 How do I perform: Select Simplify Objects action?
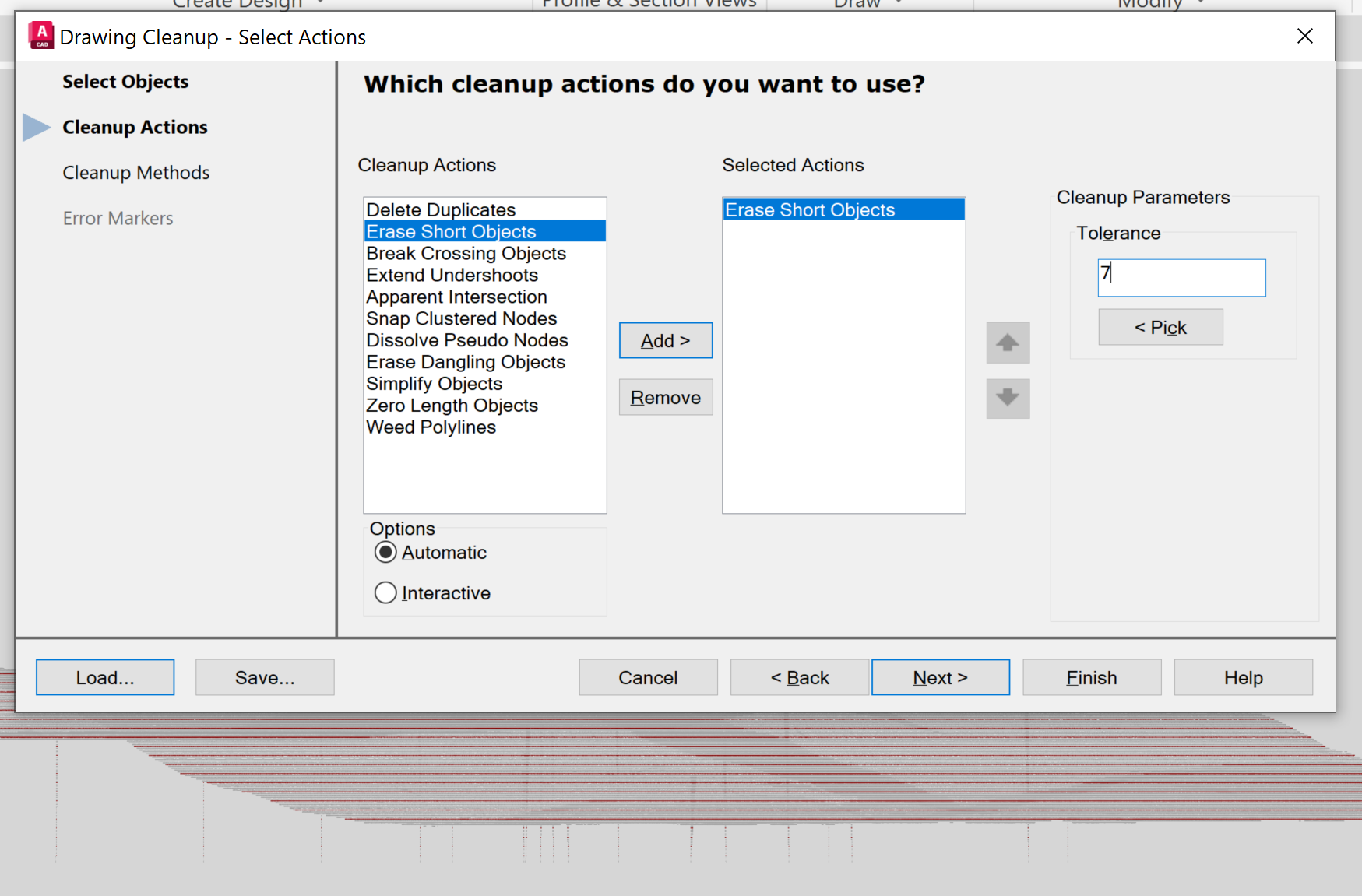[484, 385]
